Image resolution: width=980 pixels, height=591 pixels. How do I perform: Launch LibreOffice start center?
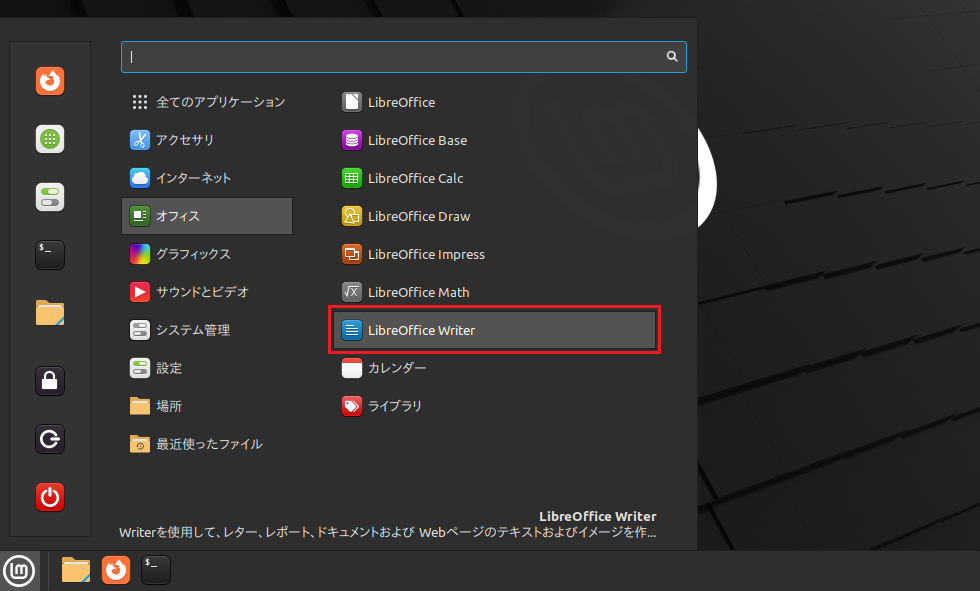pyautogui.click(x=494, y=102)
